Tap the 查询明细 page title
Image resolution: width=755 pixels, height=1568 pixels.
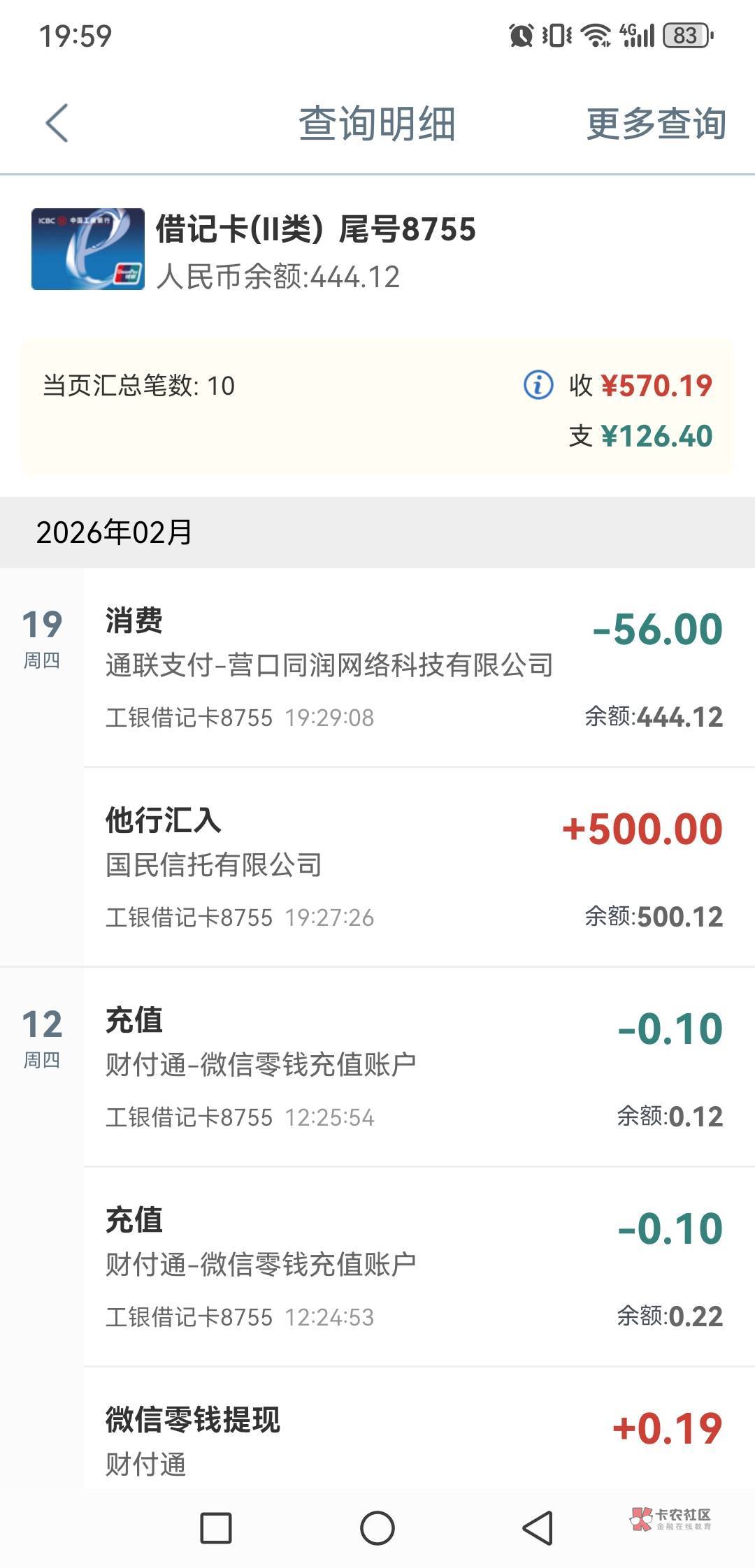click(377, 124)
